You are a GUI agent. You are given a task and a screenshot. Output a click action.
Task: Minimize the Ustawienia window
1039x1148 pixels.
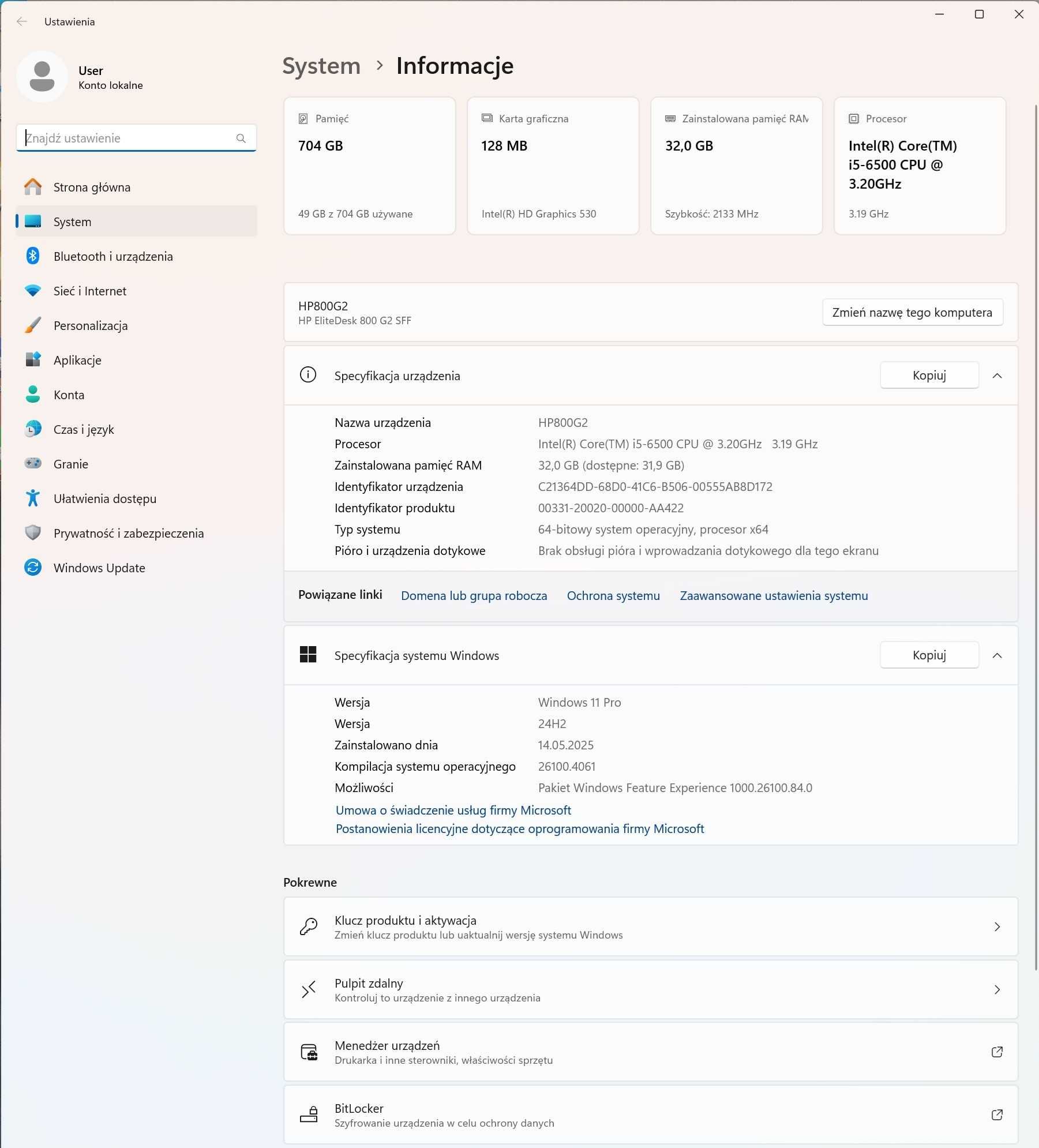940,14
